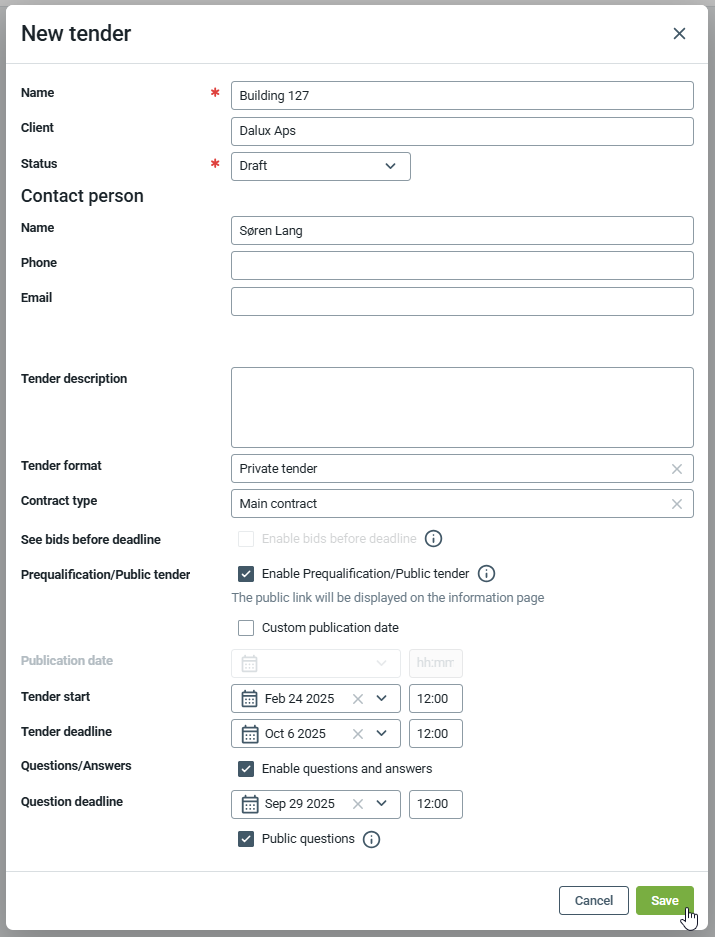The width and height of the screenshot is (715, 937).
Task: Edit Tender start time 12:00
Action: (x=436, y=699)
